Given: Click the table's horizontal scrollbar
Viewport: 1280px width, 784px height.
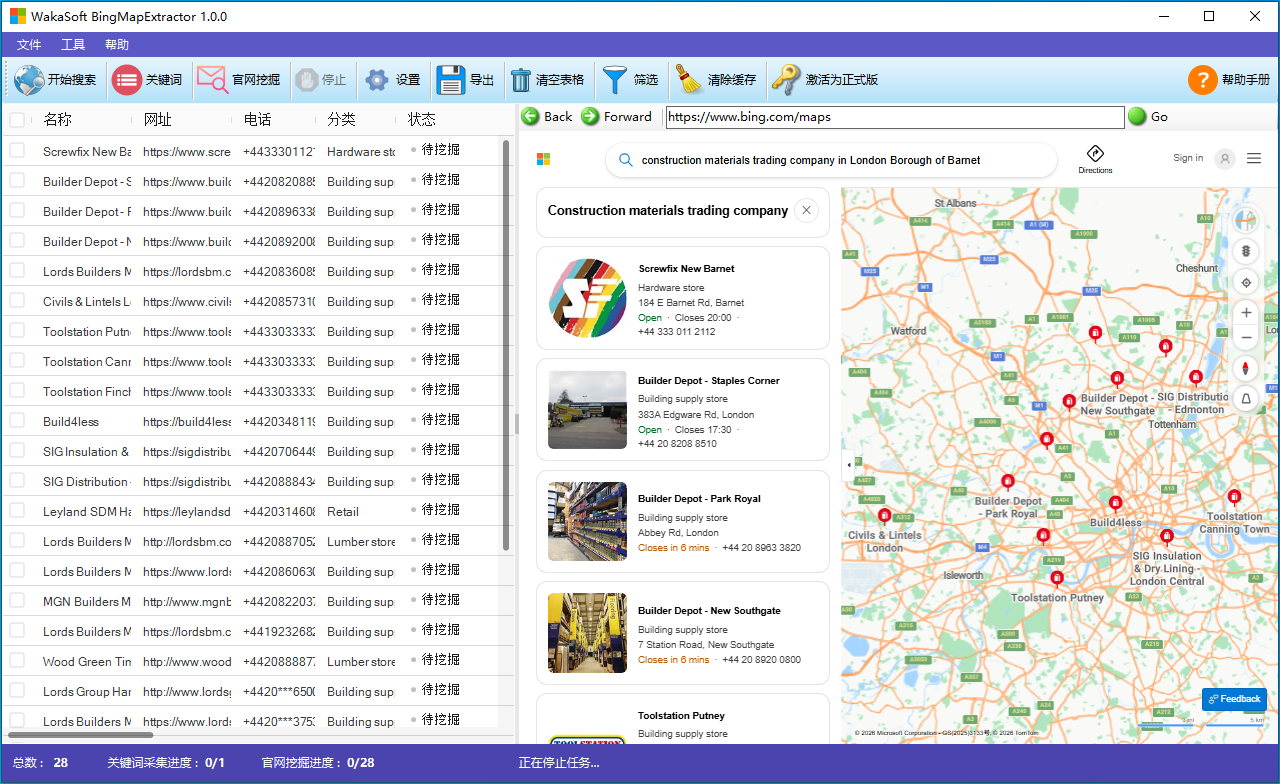Looking at the screenshot, I should [81, 735].
